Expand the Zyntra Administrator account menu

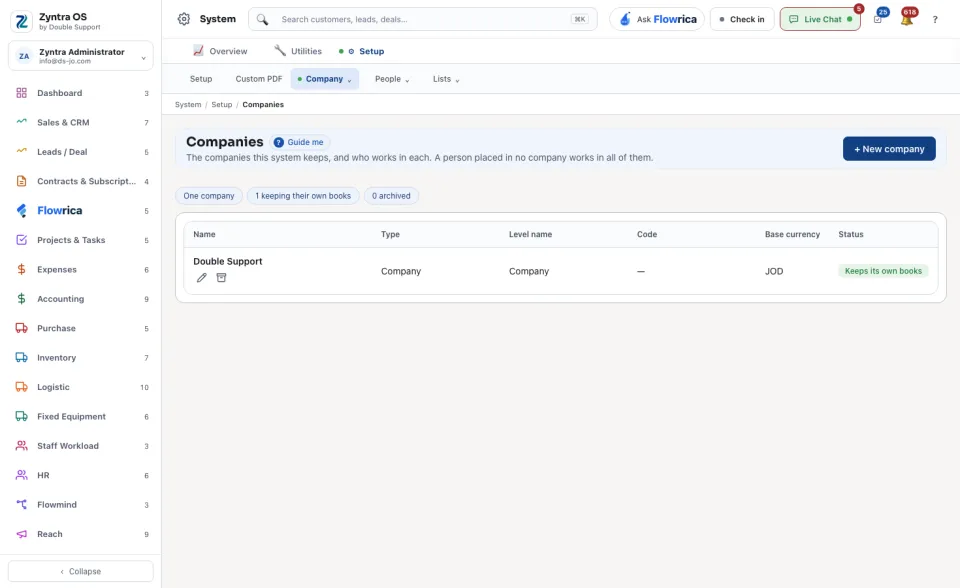pos(81,56)
